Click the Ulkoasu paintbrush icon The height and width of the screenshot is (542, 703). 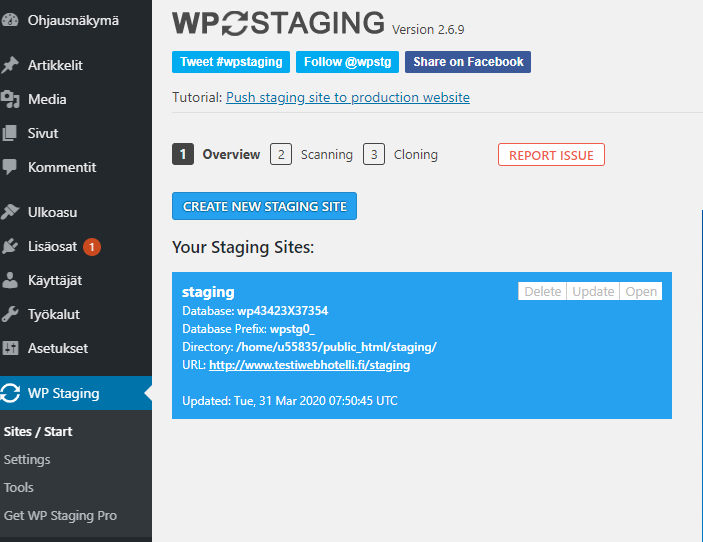tap(10, 212)
